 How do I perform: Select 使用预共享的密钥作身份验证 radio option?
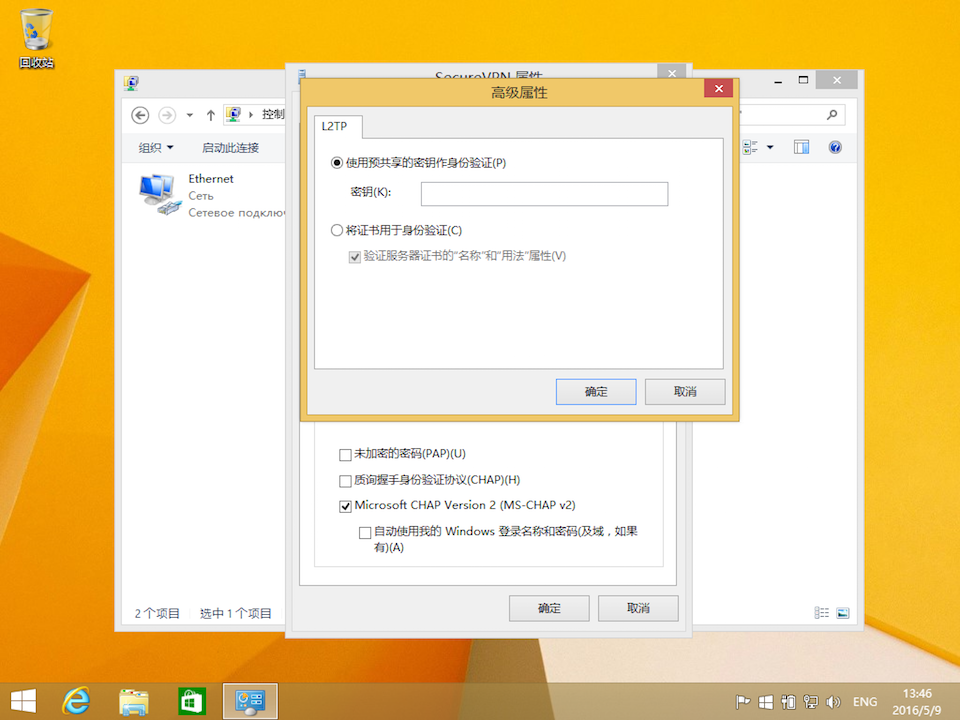point(419,163)
